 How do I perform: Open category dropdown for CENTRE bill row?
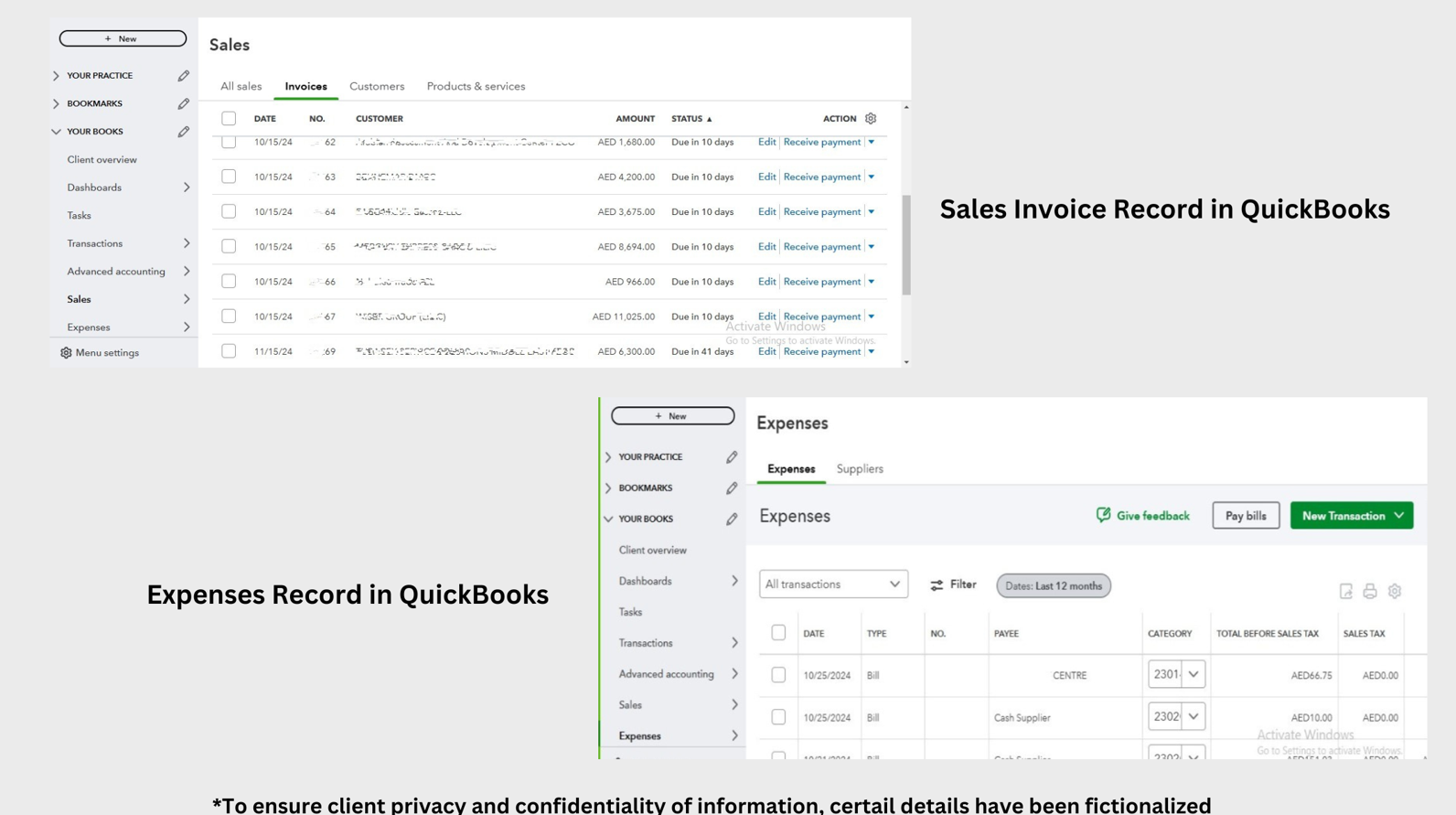pos(1194,674)
